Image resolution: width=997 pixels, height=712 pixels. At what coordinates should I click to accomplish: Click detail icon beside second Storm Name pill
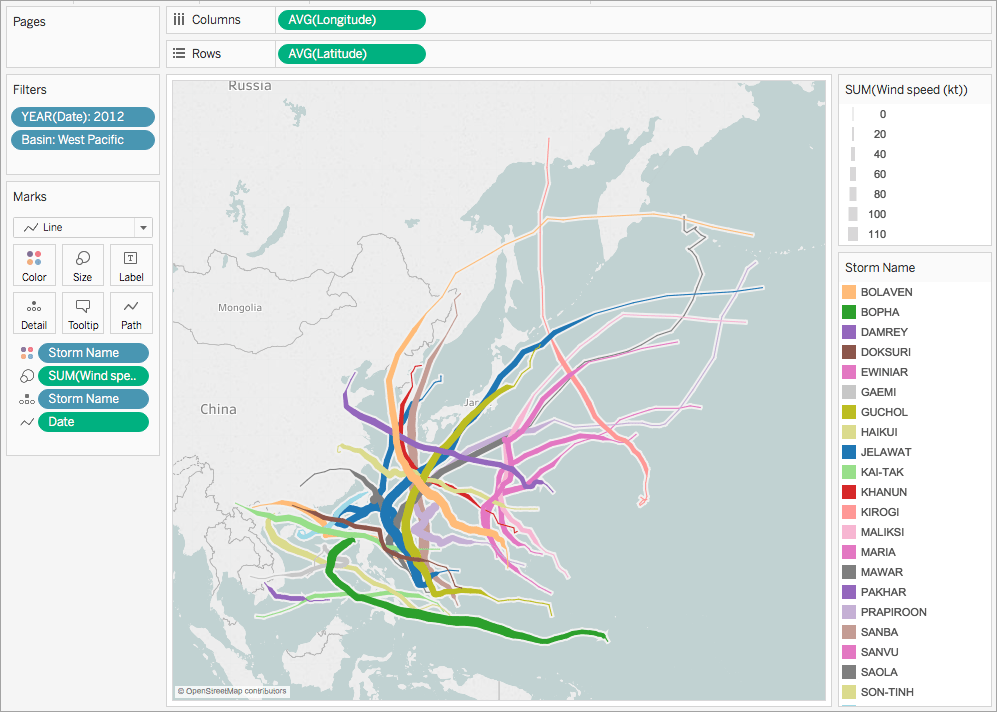click(x=27, y=399)
